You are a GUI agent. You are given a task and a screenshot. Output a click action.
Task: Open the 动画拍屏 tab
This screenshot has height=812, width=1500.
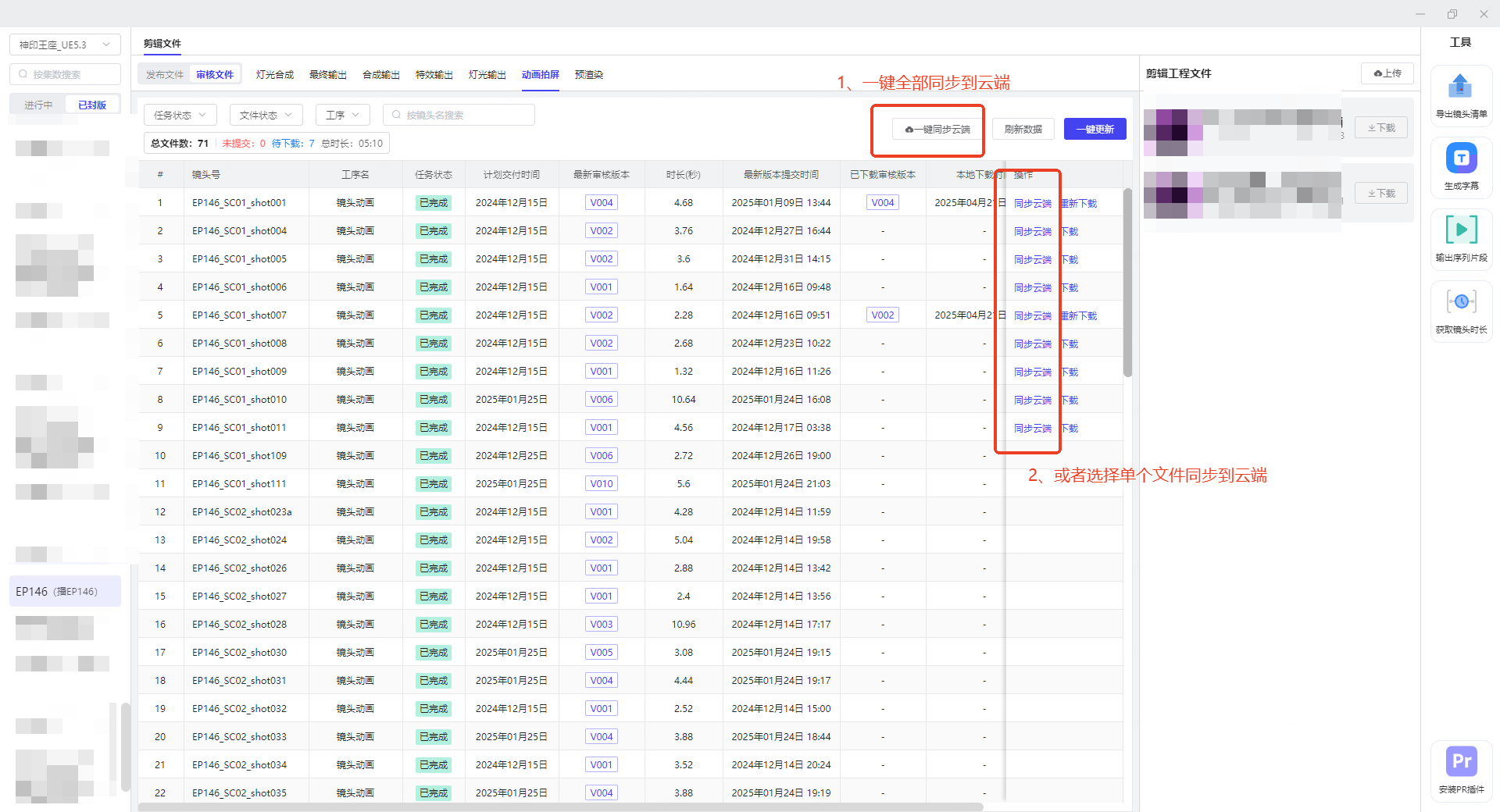point(541,75)
